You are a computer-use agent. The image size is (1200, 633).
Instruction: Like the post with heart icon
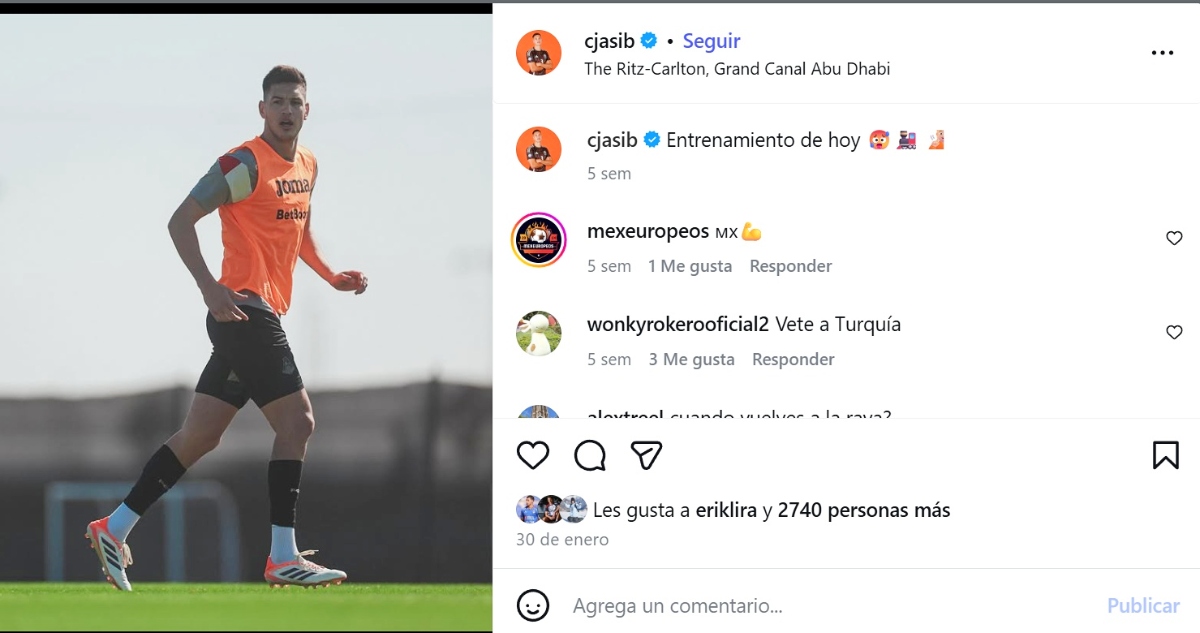(x=533, y=455)
